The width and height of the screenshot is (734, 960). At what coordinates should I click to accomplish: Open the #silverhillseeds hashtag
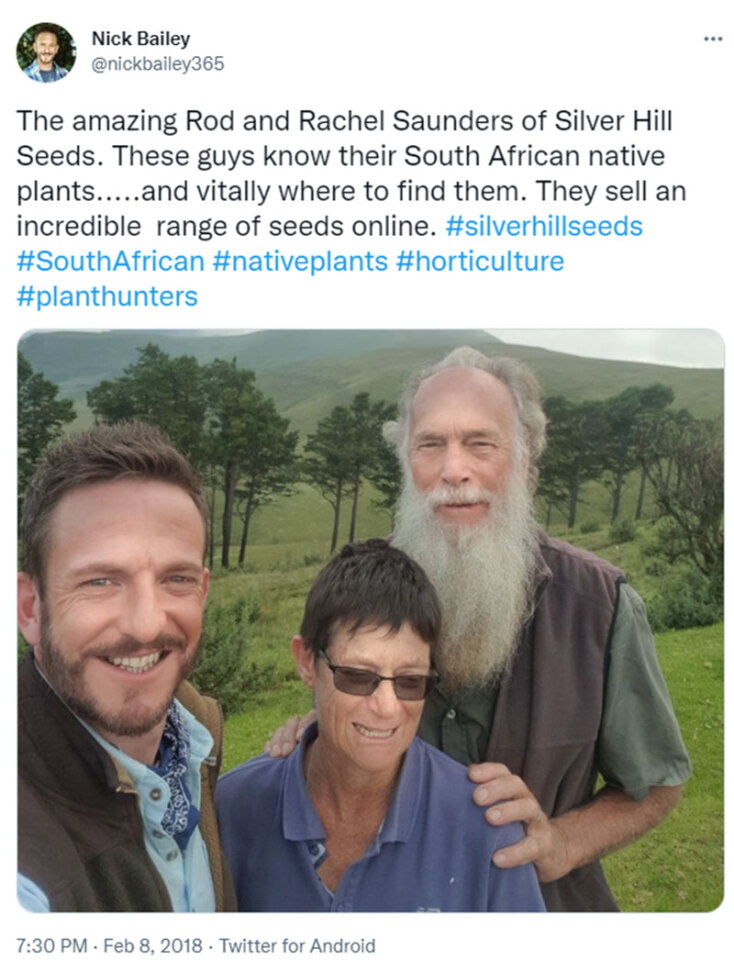coord(543,226)
